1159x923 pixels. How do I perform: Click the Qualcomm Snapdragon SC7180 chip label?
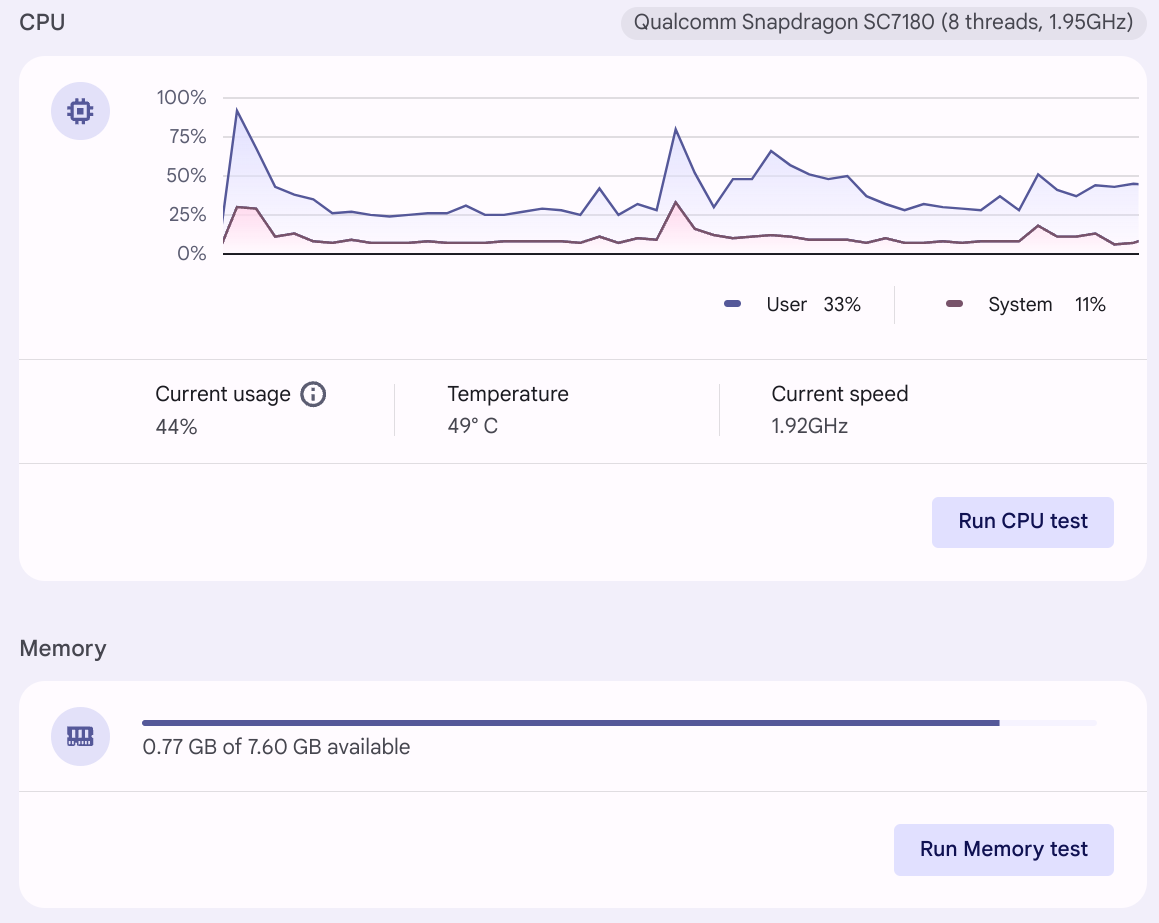pyautogui.click(x=883, y=22)
